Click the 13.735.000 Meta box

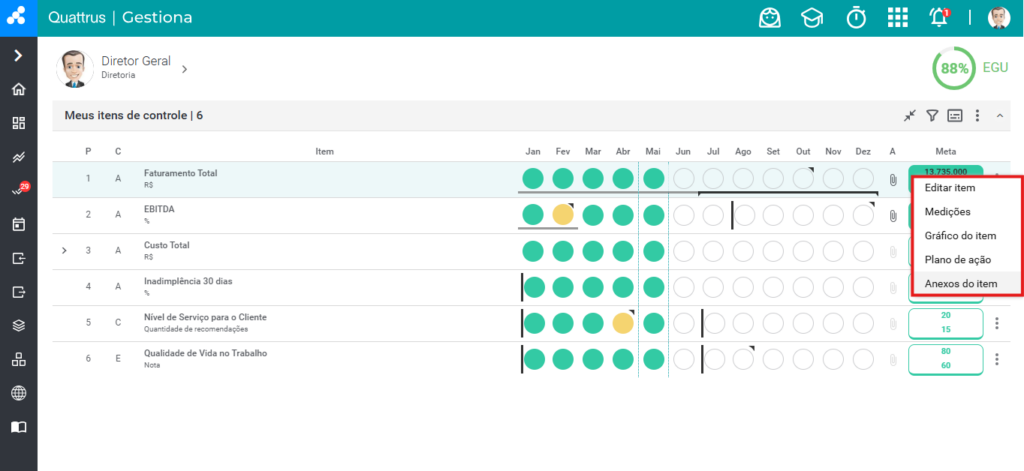[x=946, y=171]
